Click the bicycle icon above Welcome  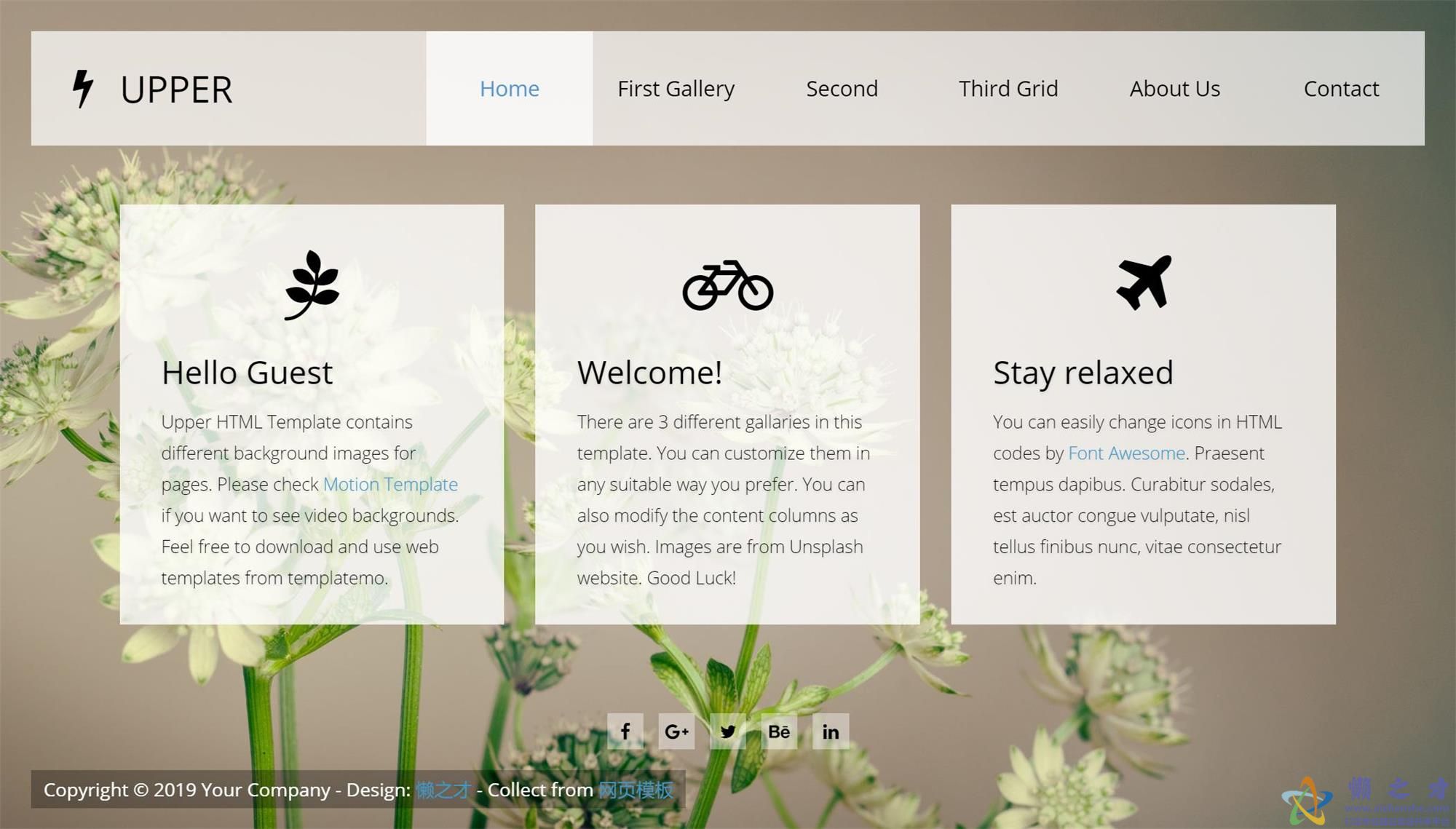click(728, 285)
